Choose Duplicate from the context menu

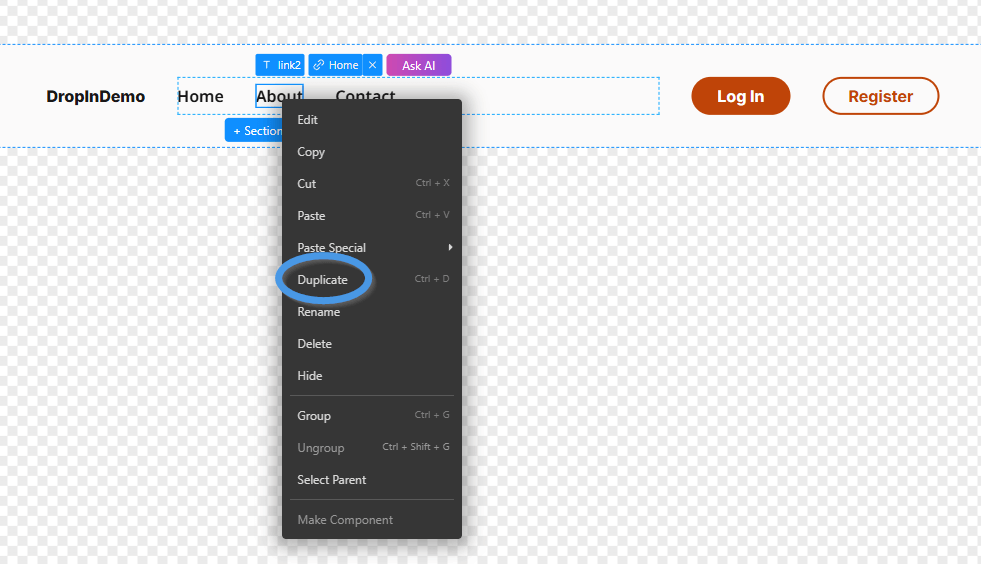[372, 279]
